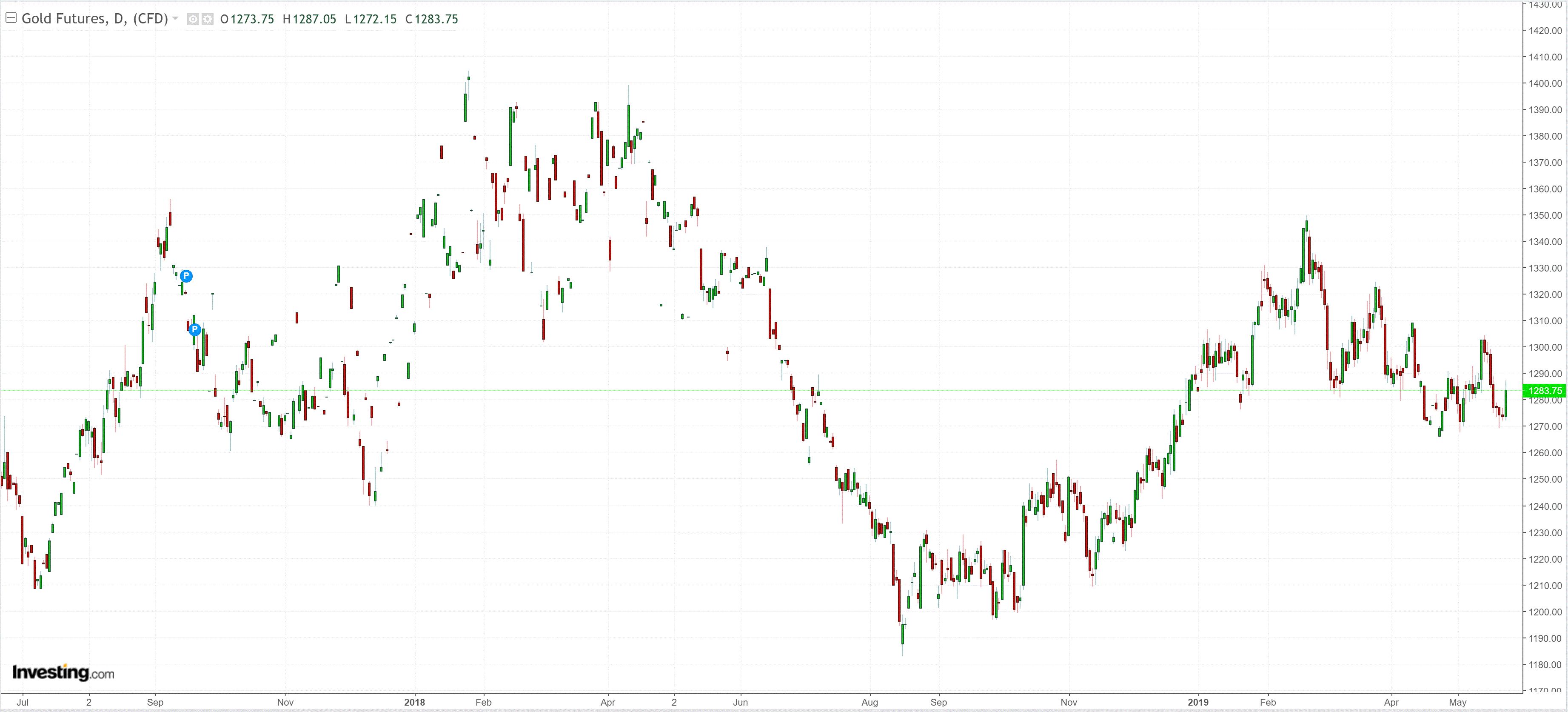This screenshot has width=1568, height=712.
Task: Click the upper blue P marker near Sep
Action: click(186, 276)
